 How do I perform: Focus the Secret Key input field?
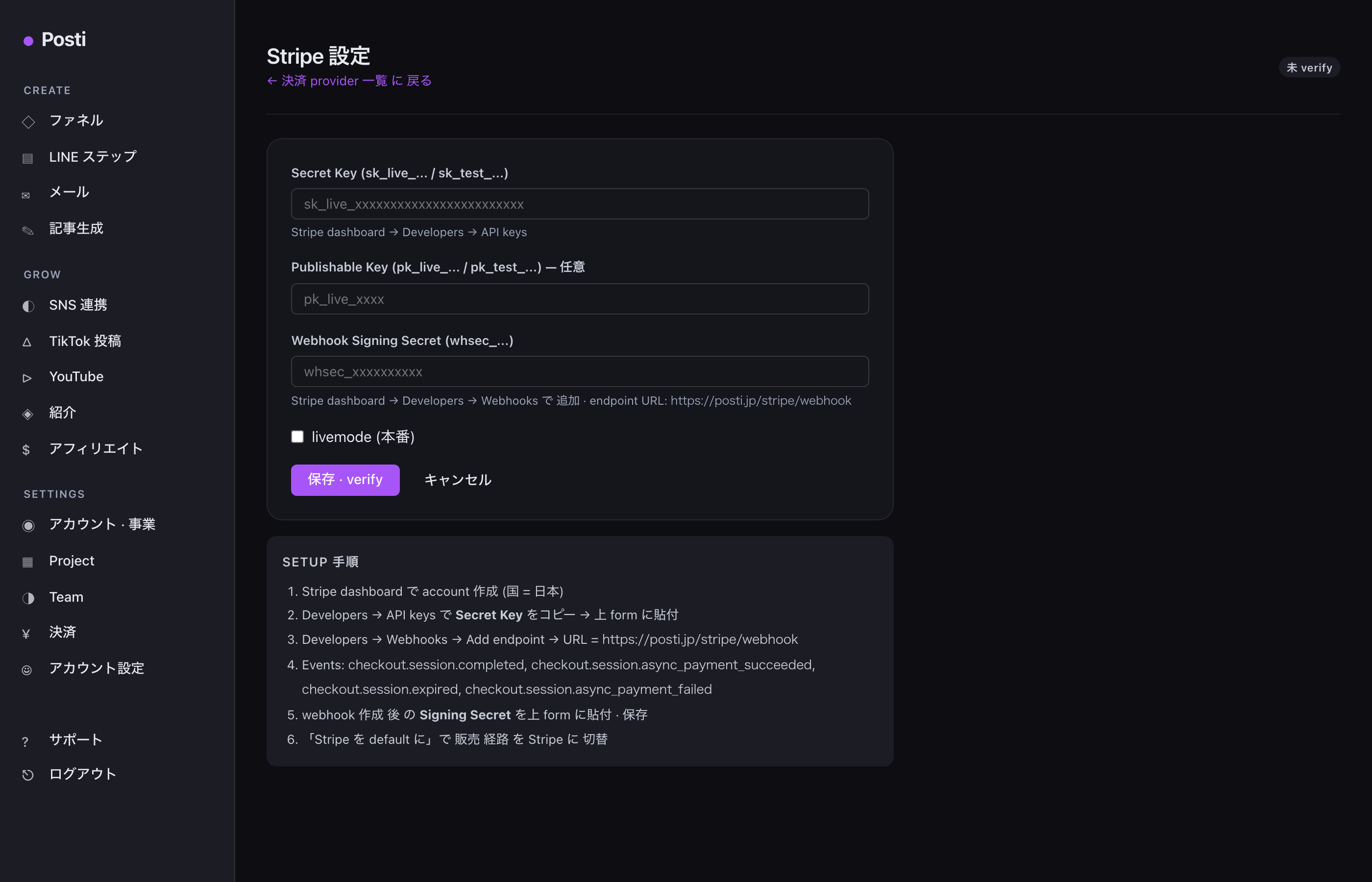pyautogui.click(x=580, y=204)
